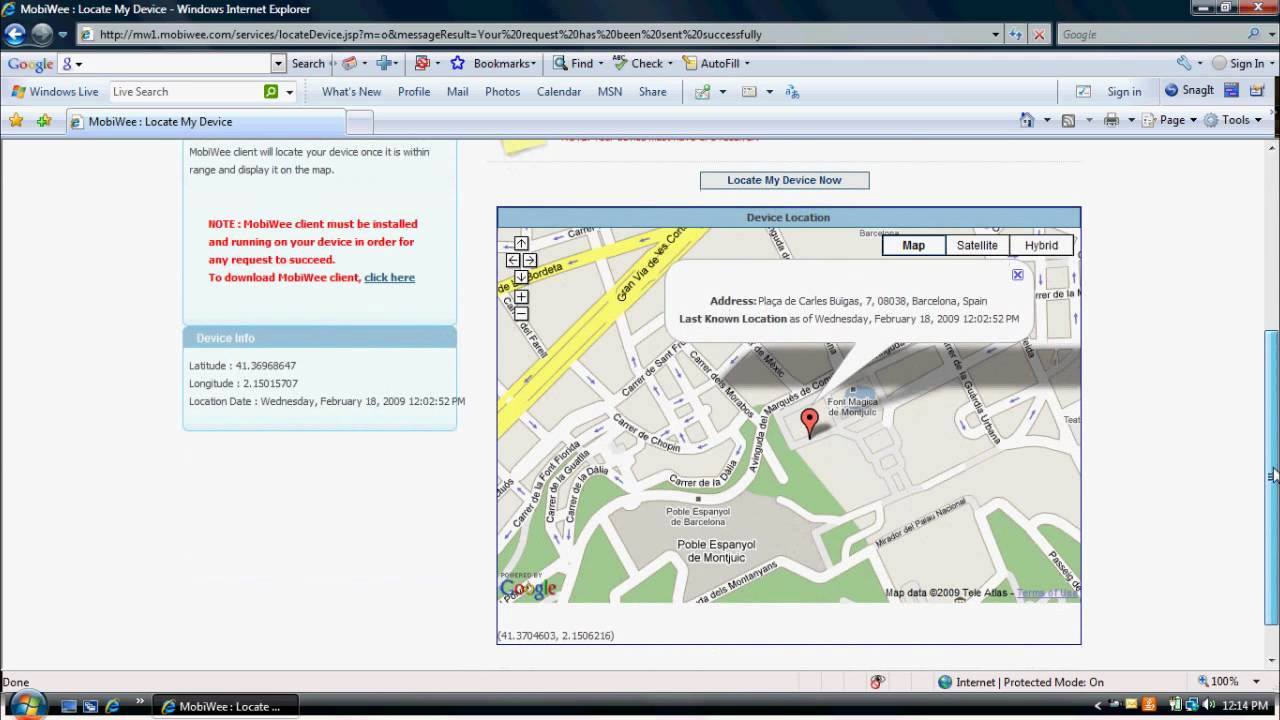Switch the map to Map view
Viewport: 1280px width, 720px height.
(x=914, y=245)
